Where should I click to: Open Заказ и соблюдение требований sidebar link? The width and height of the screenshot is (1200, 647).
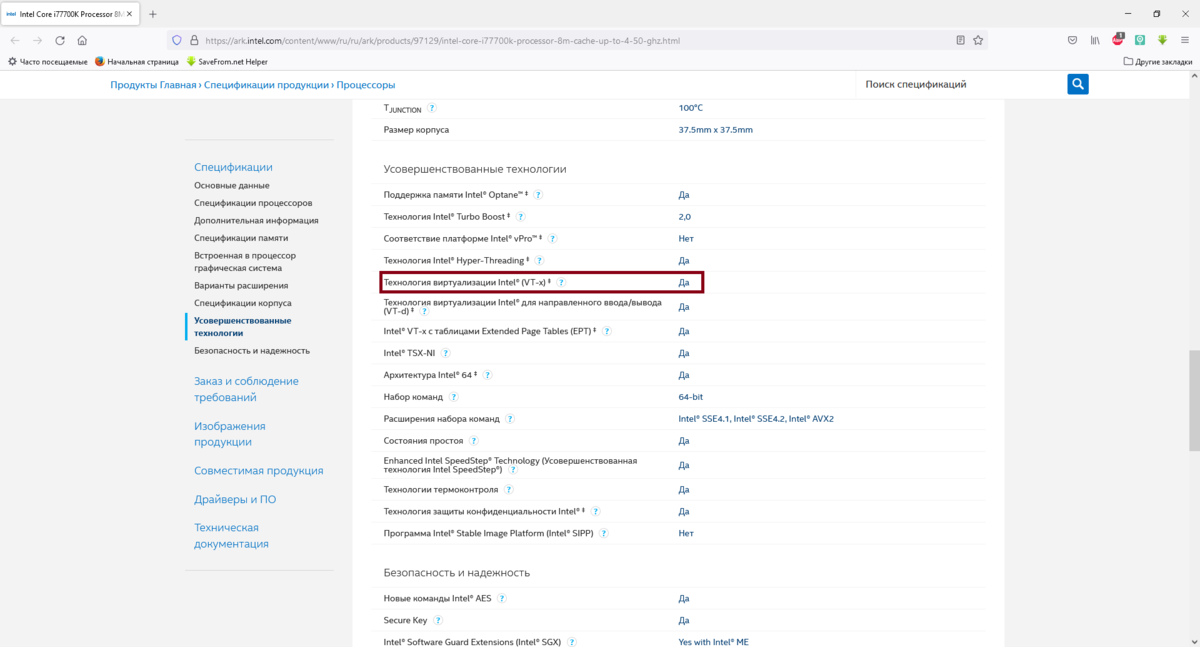246,389
